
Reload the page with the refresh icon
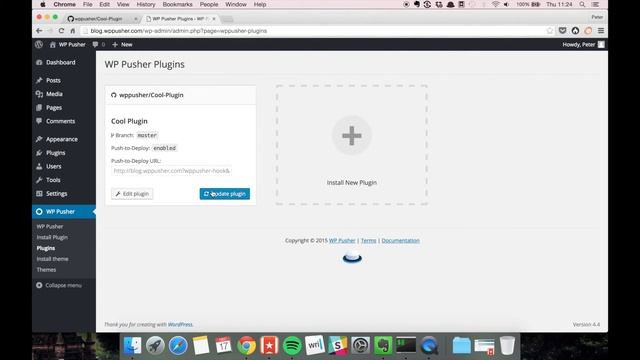point(61,31)
